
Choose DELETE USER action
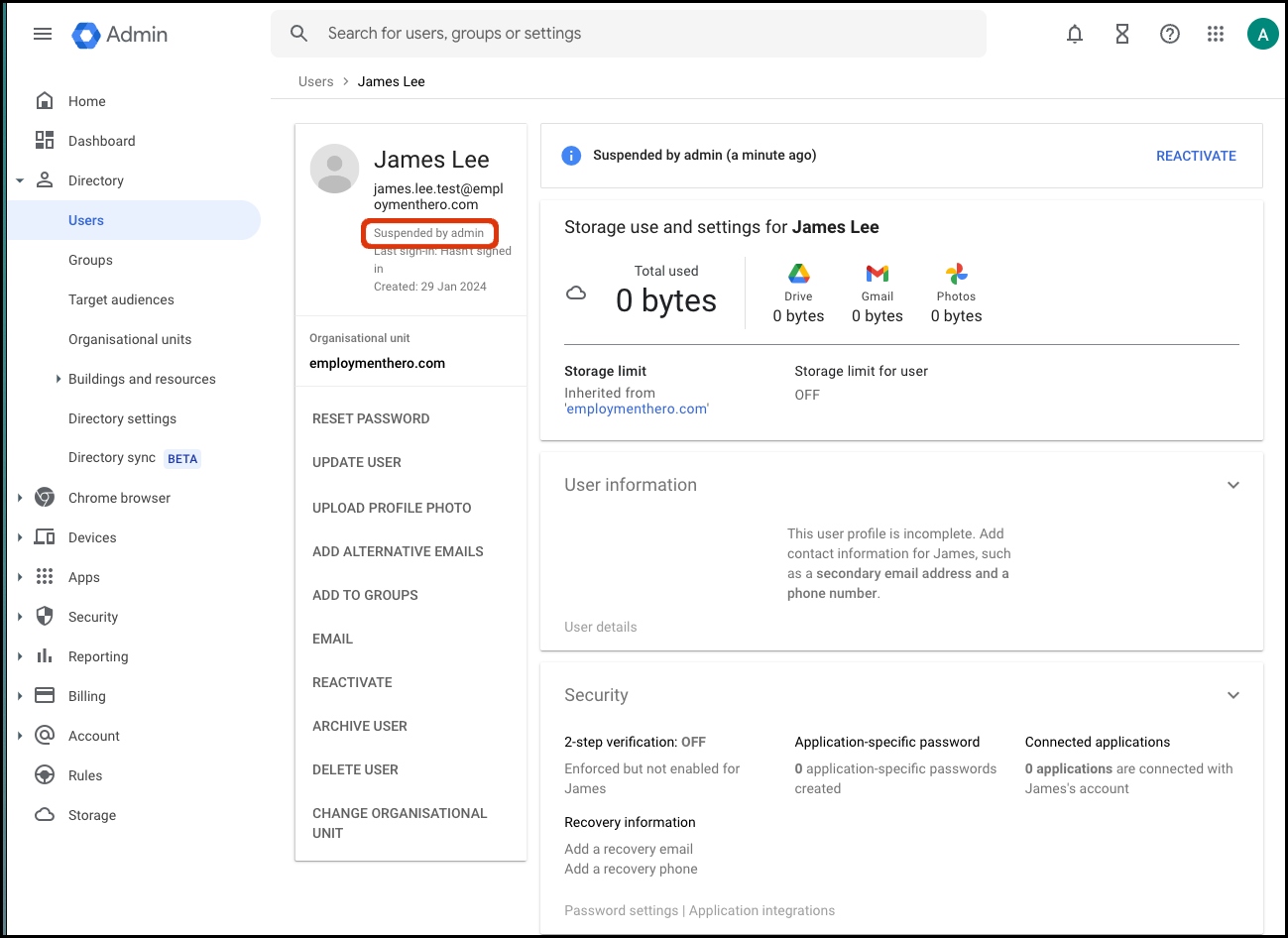pyautogui.click(x=355, y=769)
